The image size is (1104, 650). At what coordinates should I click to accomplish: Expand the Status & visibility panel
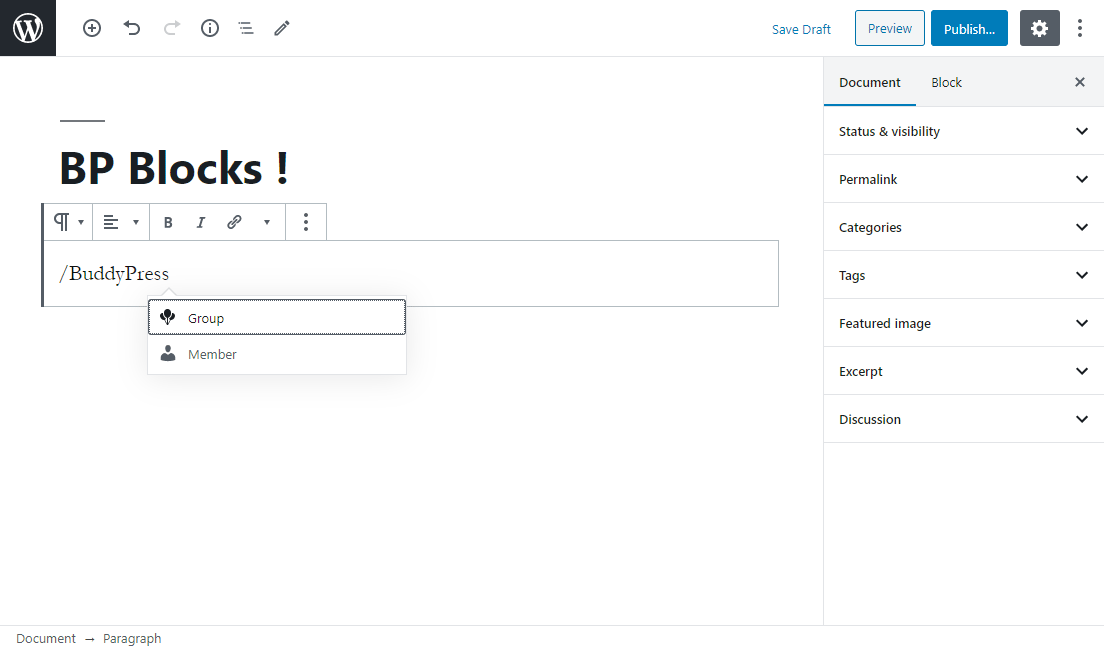click(963, 131)
